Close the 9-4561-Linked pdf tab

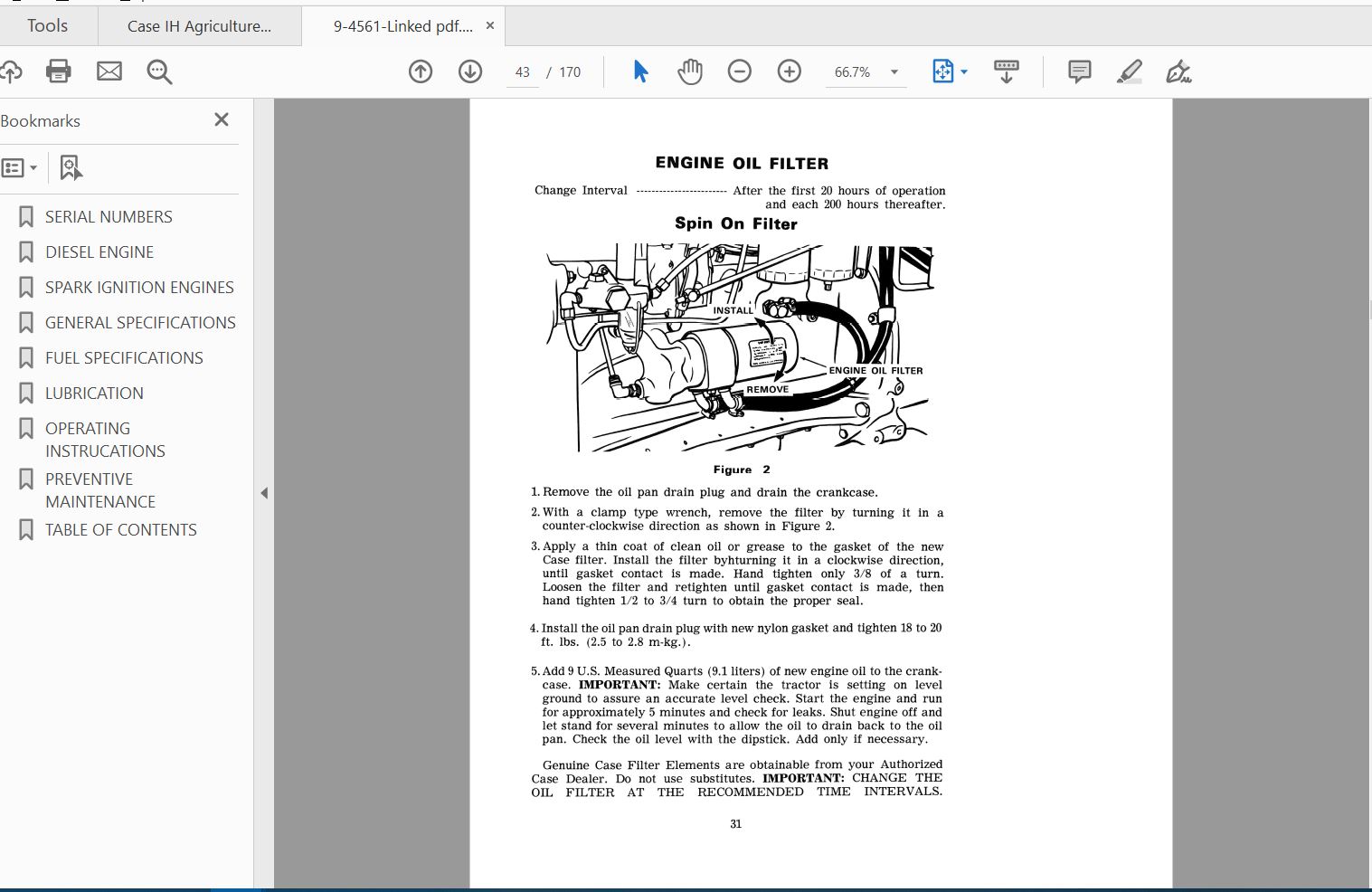tap(490, 25)
